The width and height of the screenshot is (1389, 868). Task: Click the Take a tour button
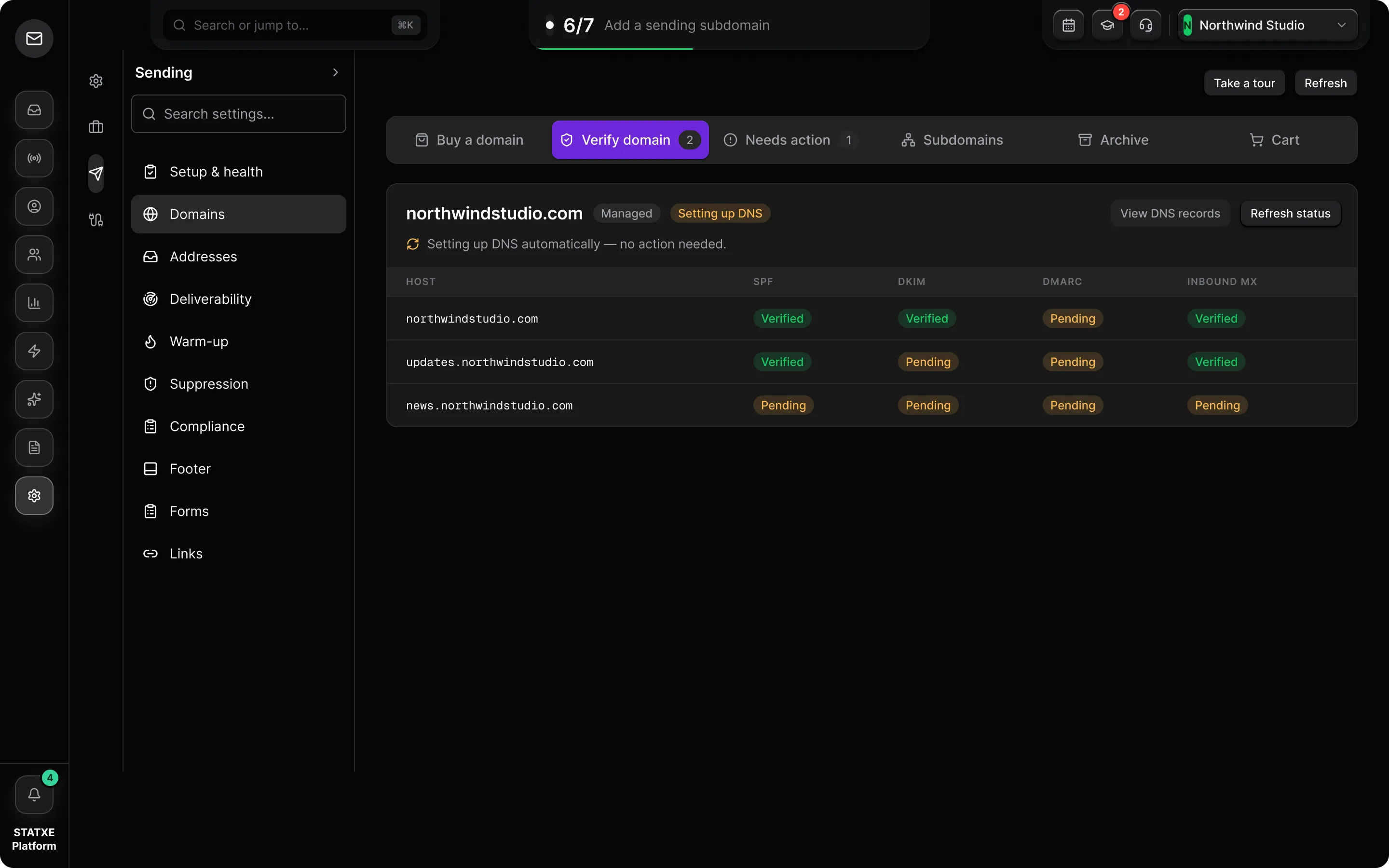pos(1244,83)
